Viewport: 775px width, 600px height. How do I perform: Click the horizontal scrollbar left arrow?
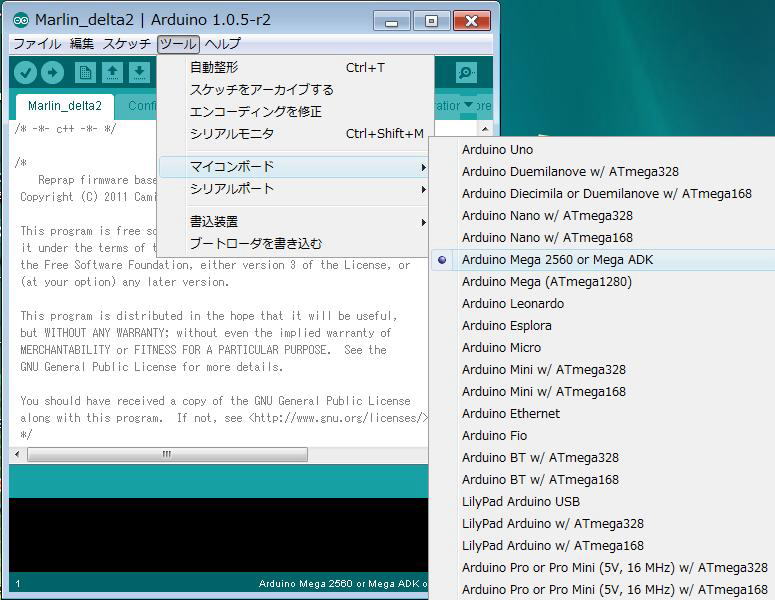[17, 454]
